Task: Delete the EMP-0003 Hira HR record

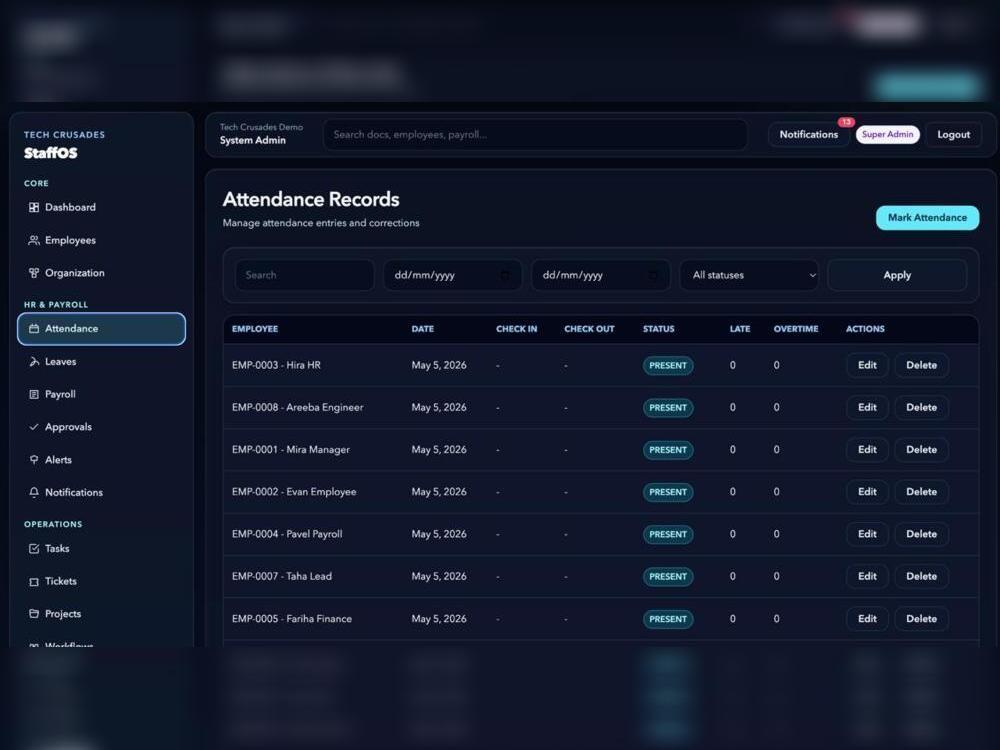Action: pos(922,365)
